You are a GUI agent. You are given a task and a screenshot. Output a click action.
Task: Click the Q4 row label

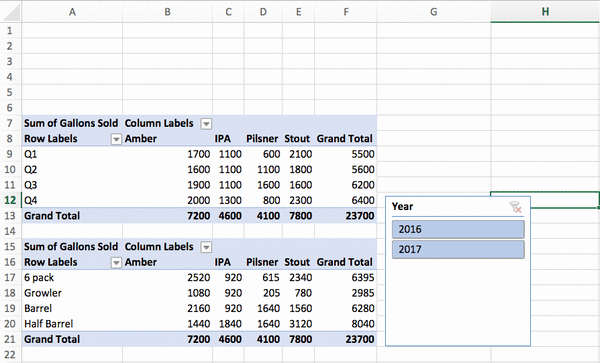pos(31,200)
